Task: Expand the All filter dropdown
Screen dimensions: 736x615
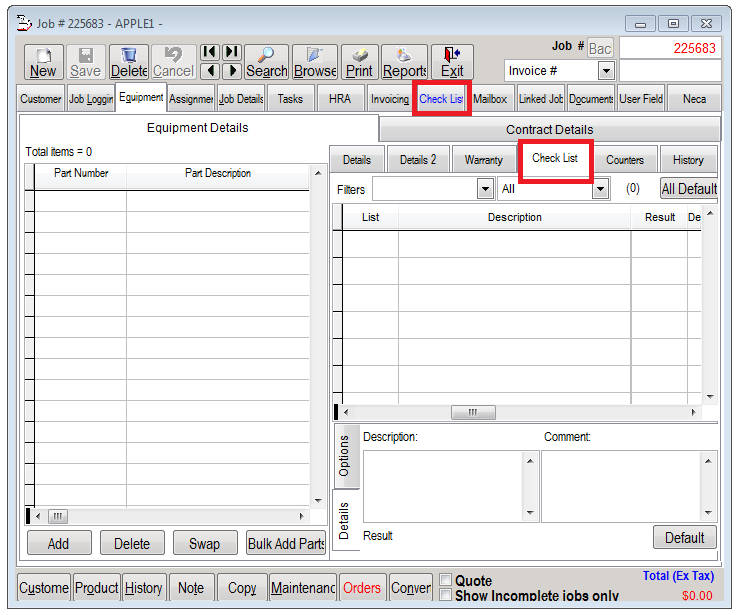Action: coord(601,189)
